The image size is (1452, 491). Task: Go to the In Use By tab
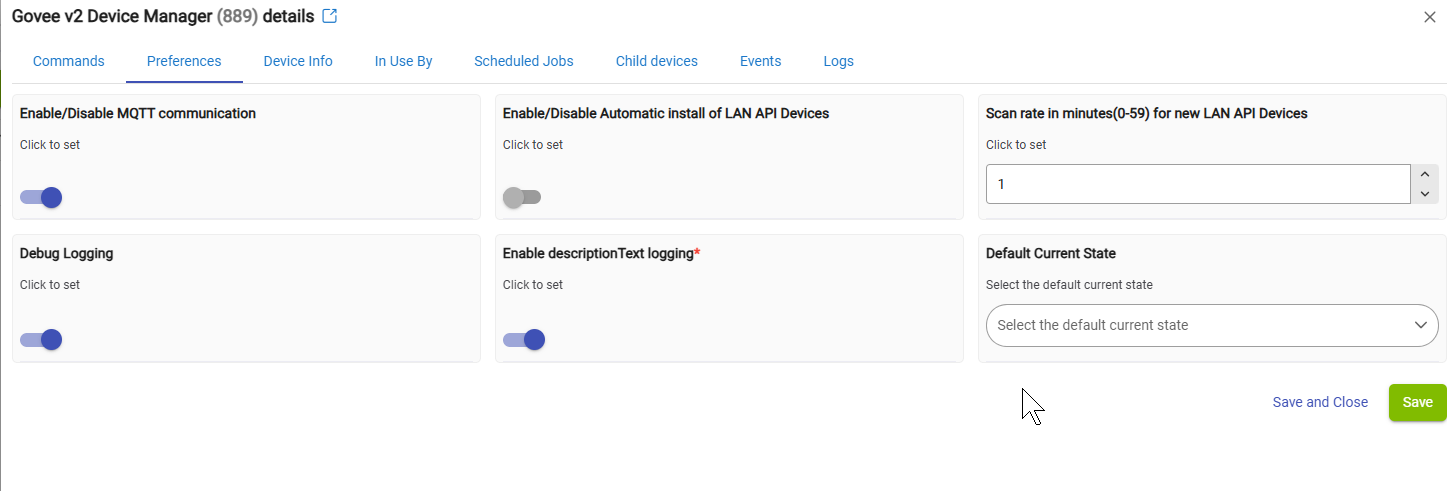403,61
